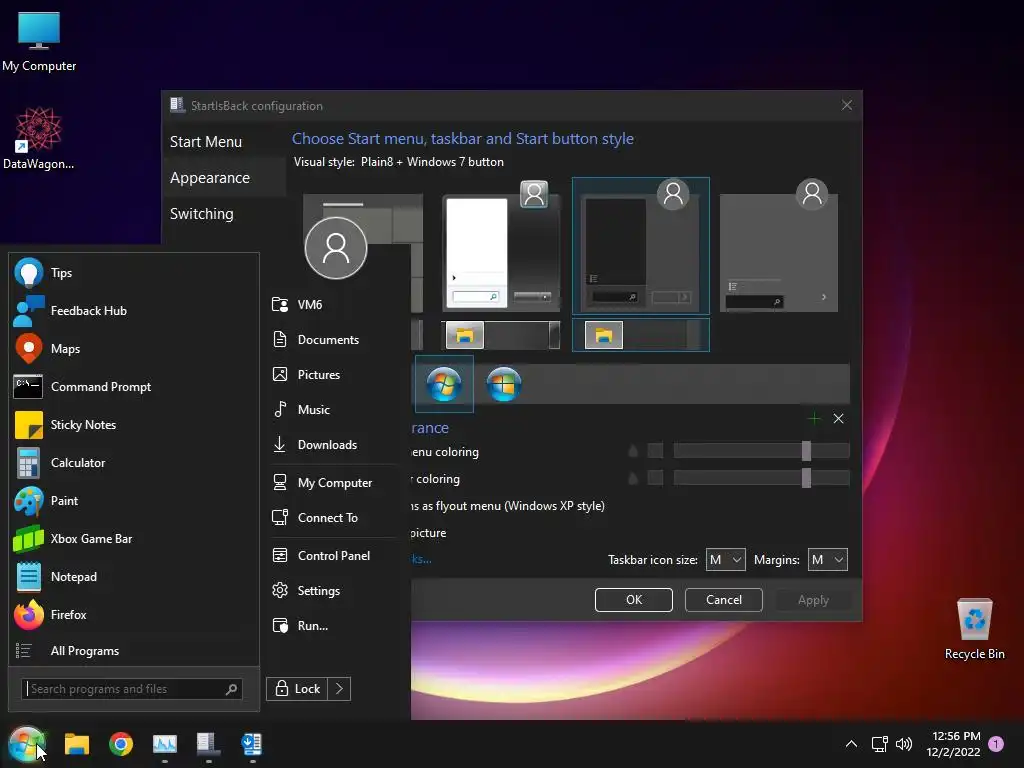Open My Computer in start menu

[x=333, y=483]
